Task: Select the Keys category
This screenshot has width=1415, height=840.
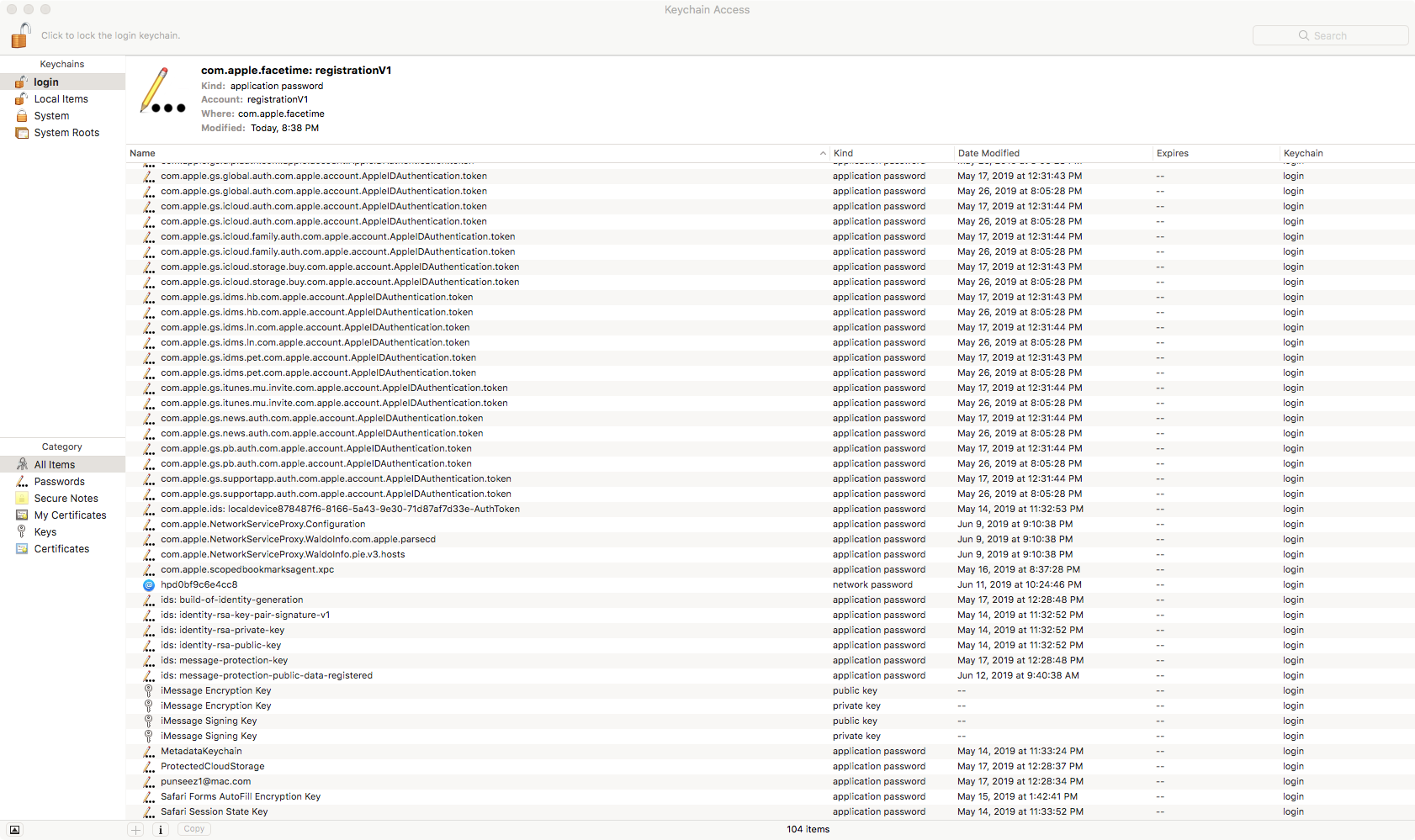Action: coord(45,531)
